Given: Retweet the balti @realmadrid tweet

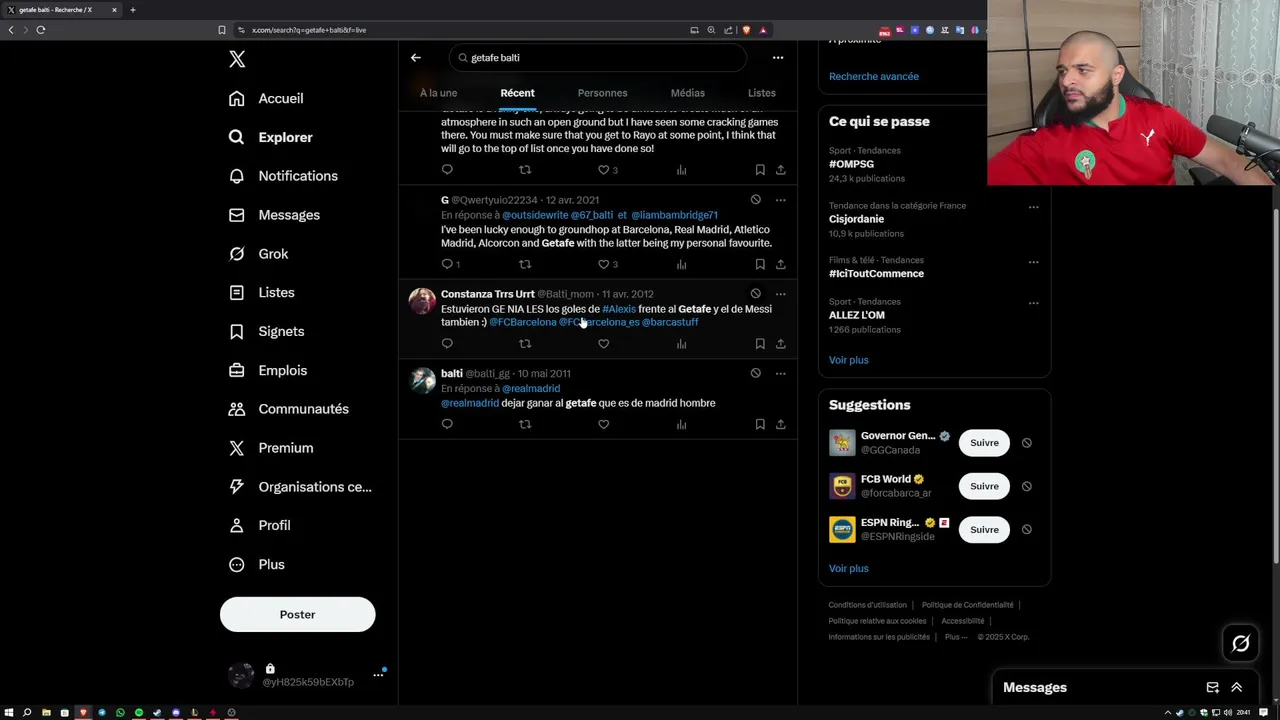Looking at the screenshot, I should click(525, 424).
